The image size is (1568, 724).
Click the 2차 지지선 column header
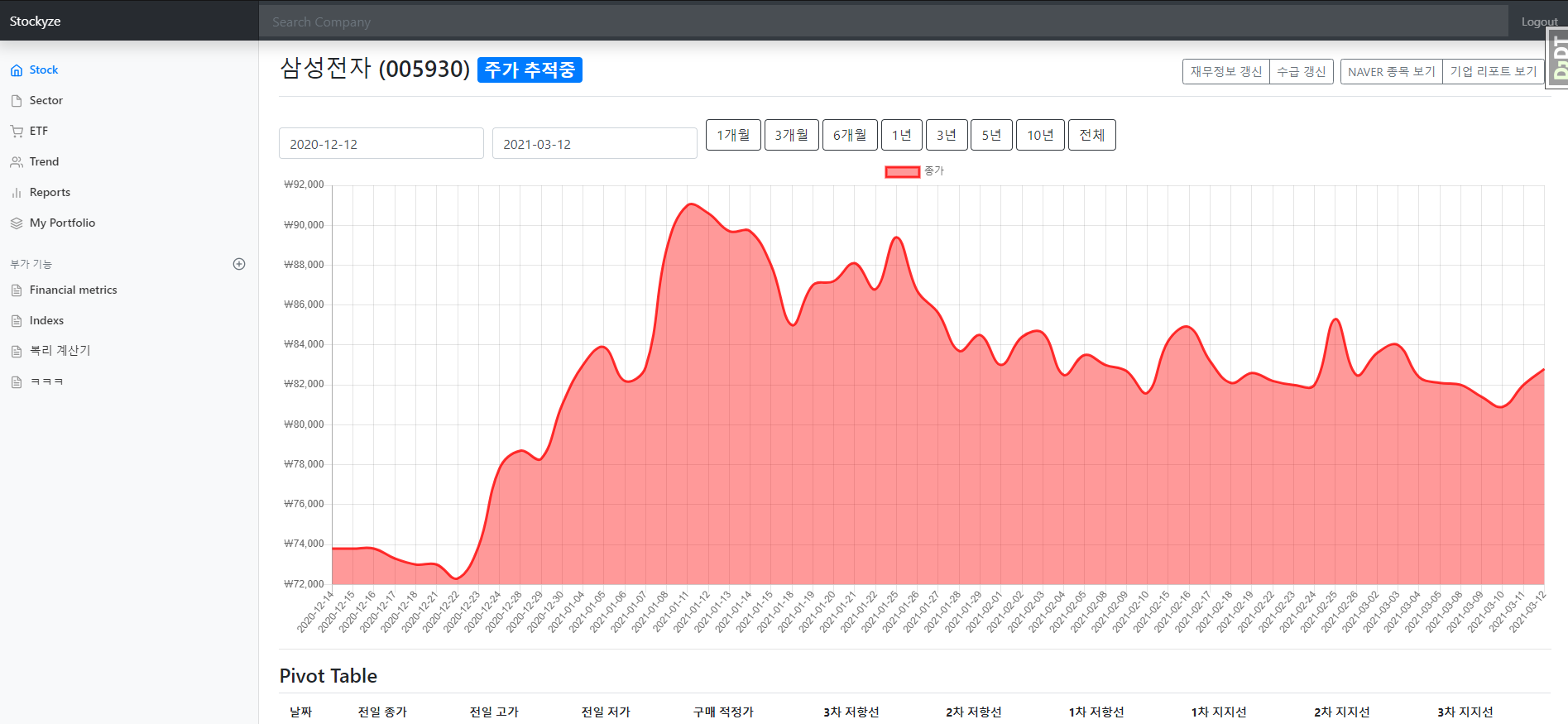tap(1342, 712)
